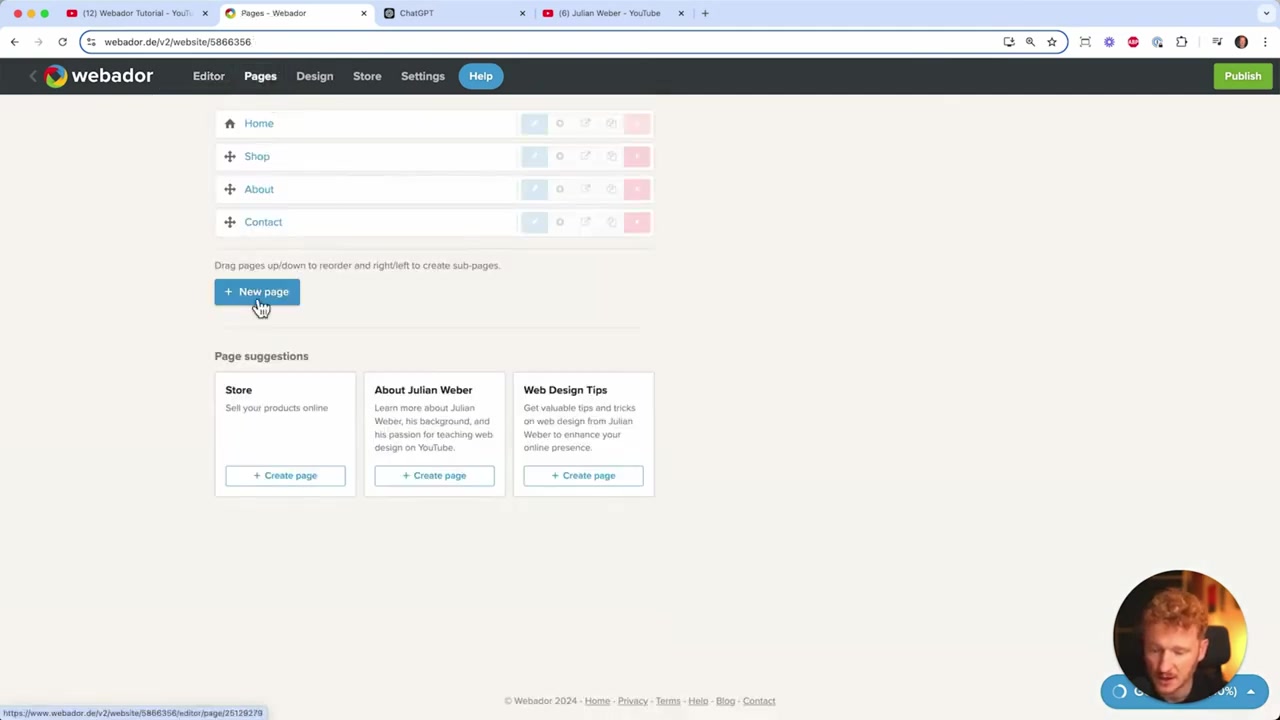The image size is (1280, 720).
Task: Click the back chevron left of Webador logo
Action: (32, 76)
